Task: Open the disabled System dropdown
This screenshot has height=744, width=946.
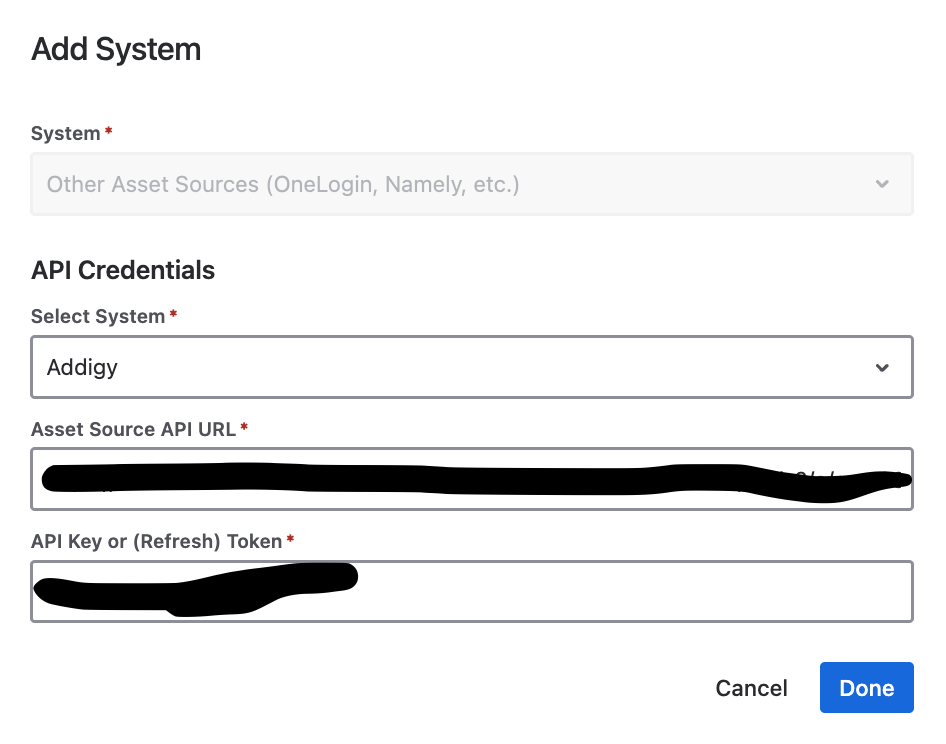Action: click(x=472, y=184)
